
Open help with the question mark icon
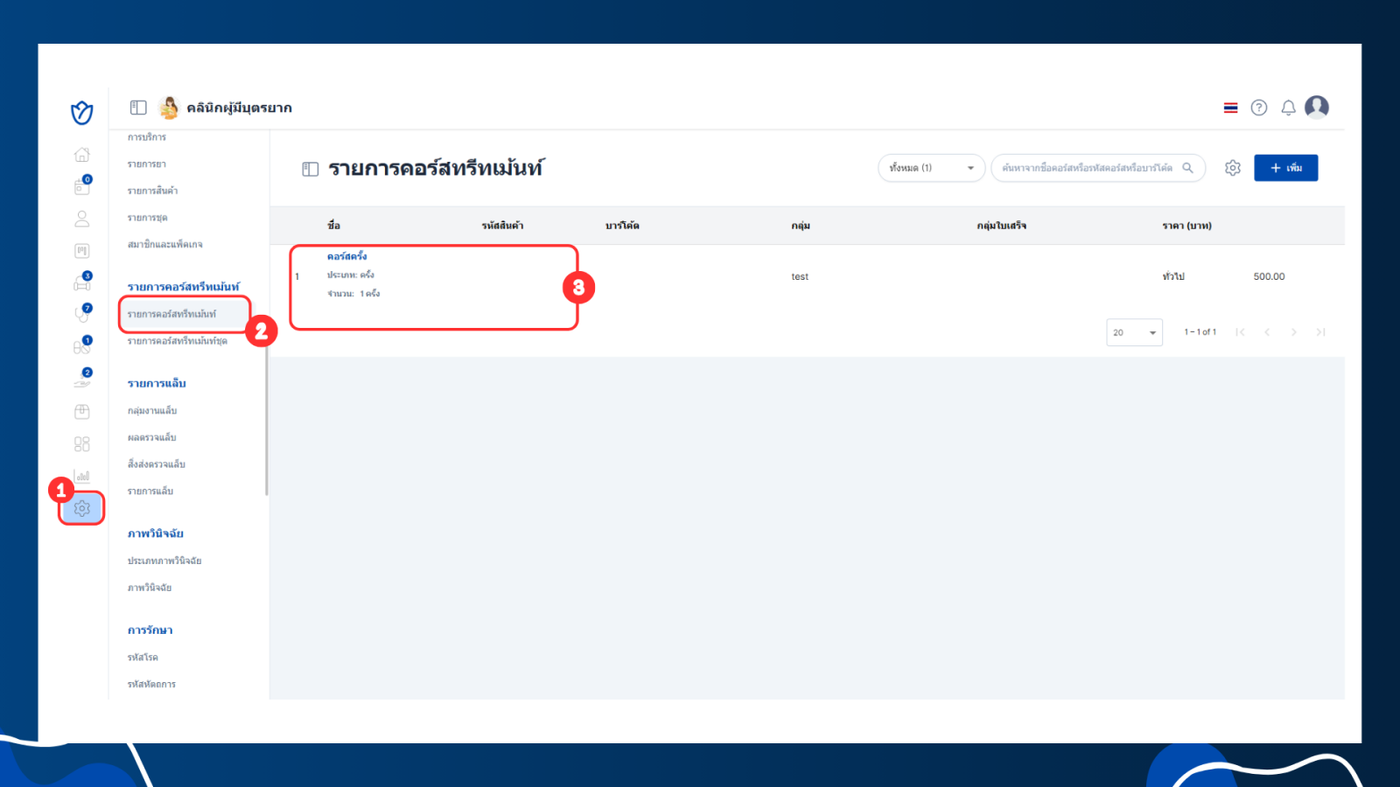pyautogui.click(x=1259, y=108)
